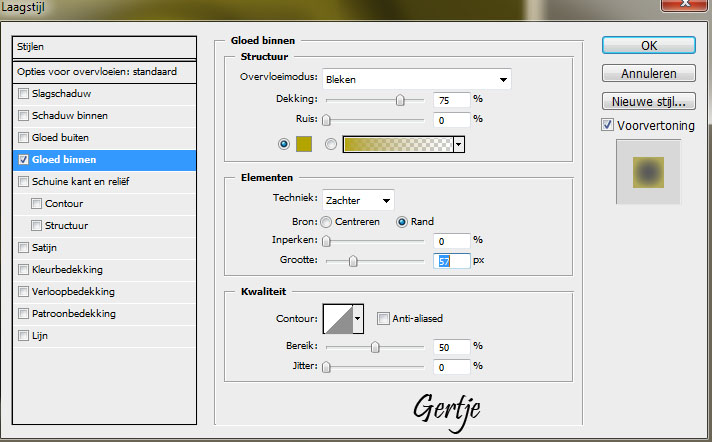Uncheck the Gloed binnen checkbox
This screenshot has height=442, width=712.
click(23, 159)
